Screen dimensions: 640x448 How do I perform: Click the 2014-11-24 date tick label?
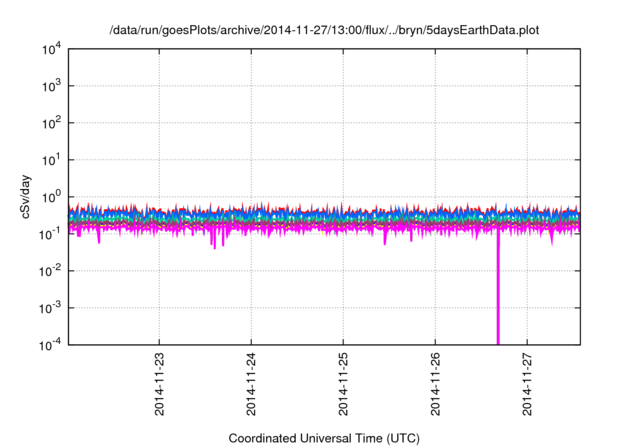point(251,384)
